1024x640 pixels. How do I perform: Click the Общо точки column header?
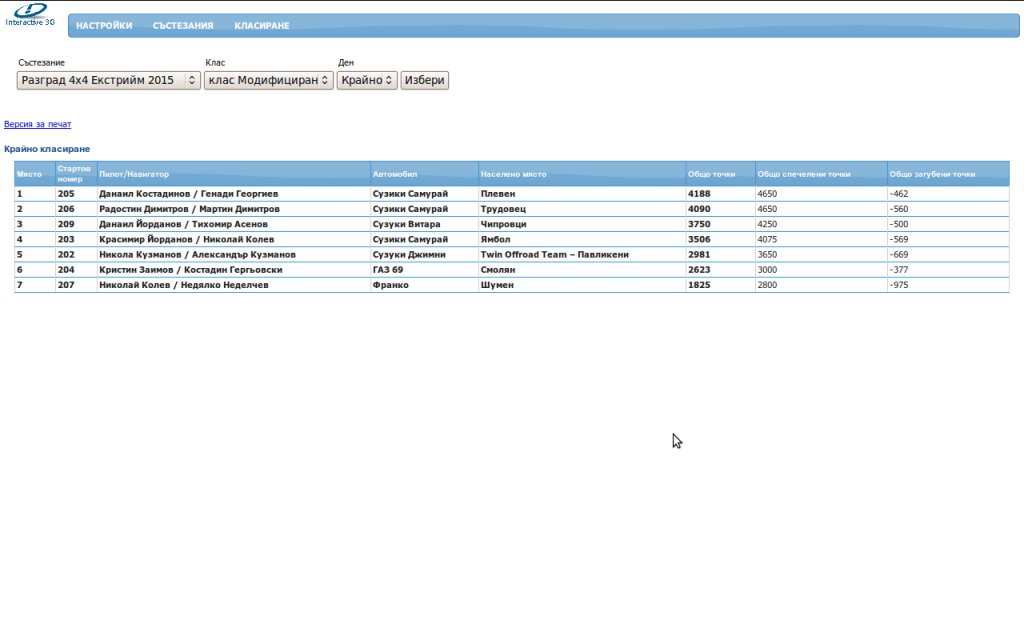click(x=712, y=174)
